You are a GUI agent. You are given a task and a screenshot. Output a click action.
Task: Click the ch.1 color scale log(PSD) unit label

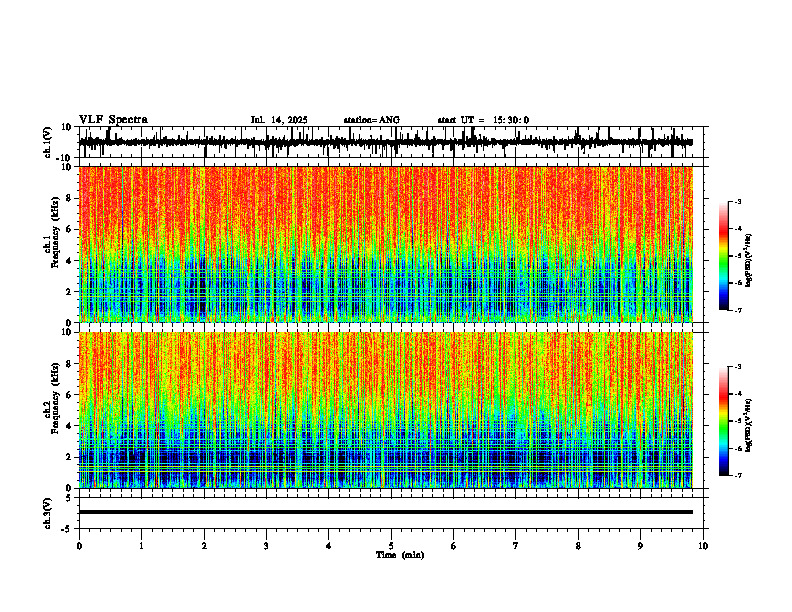pos(749,261)
